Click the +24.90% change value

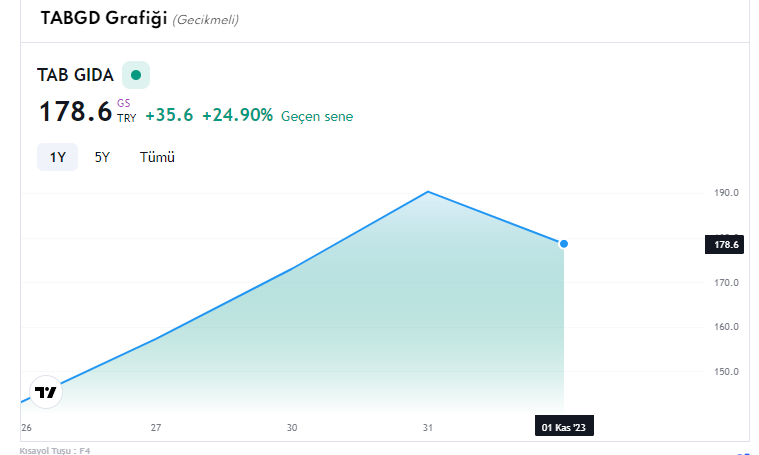pyautogui.click(x=237, y=115)
